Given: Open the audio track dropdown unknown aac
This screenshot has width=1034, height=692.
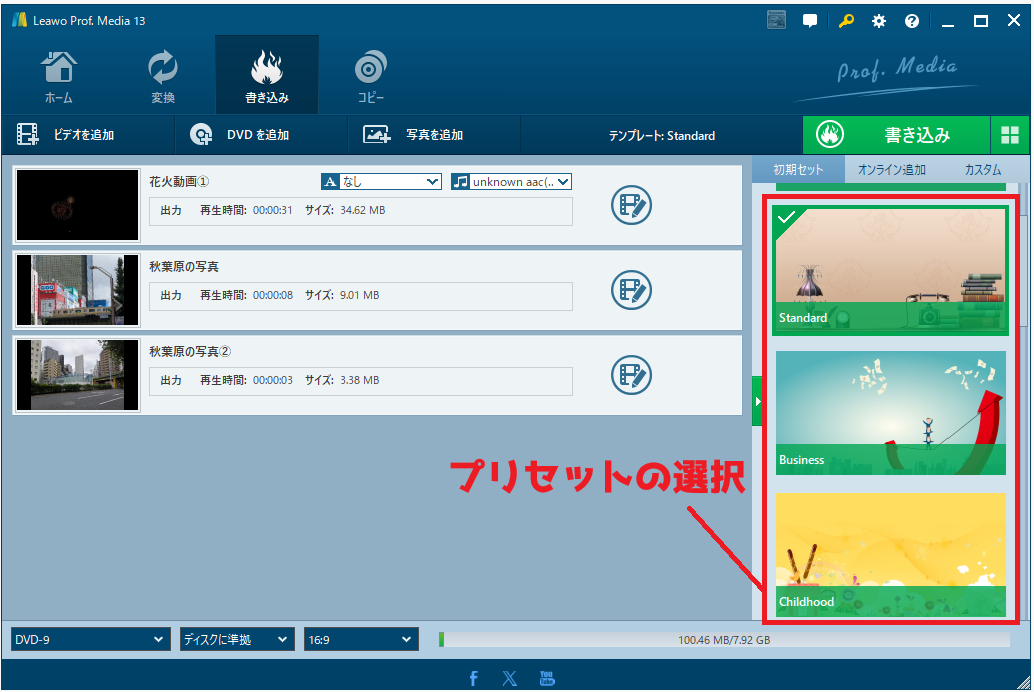Looking at the screenshot, I should (x=511, y=181).
